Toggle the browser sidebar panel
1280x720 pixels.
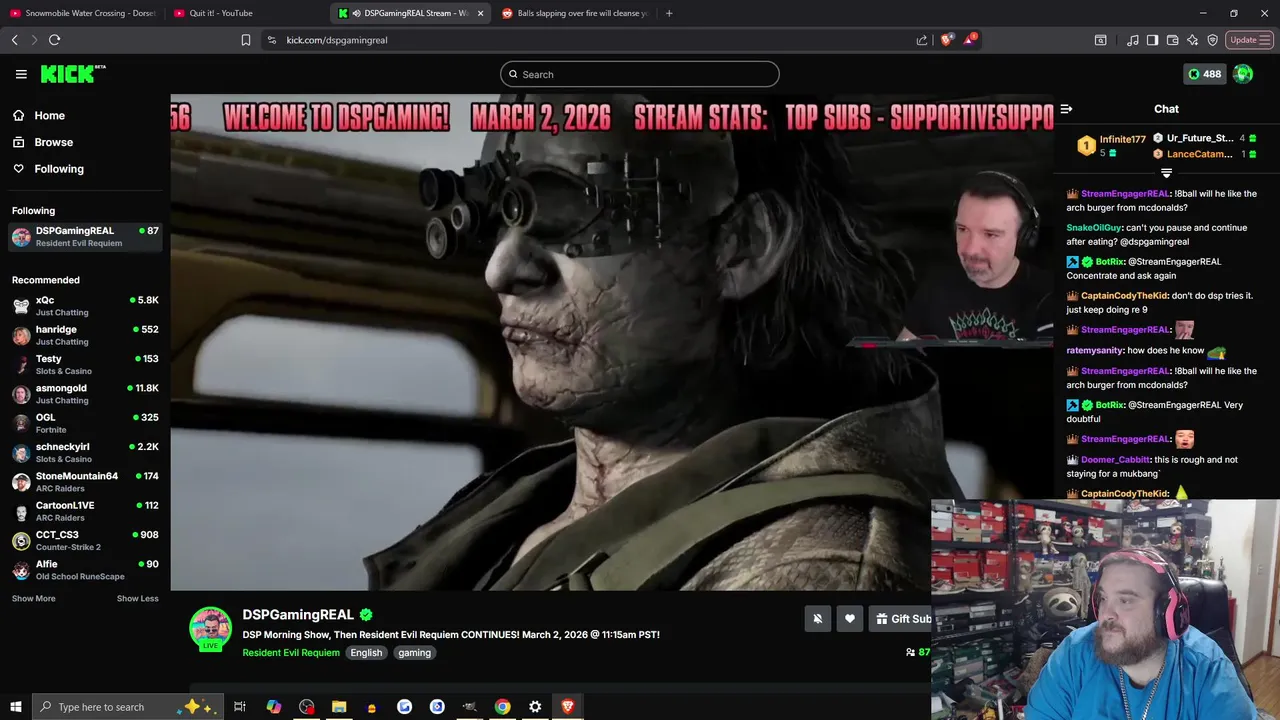coord(1152,40)
